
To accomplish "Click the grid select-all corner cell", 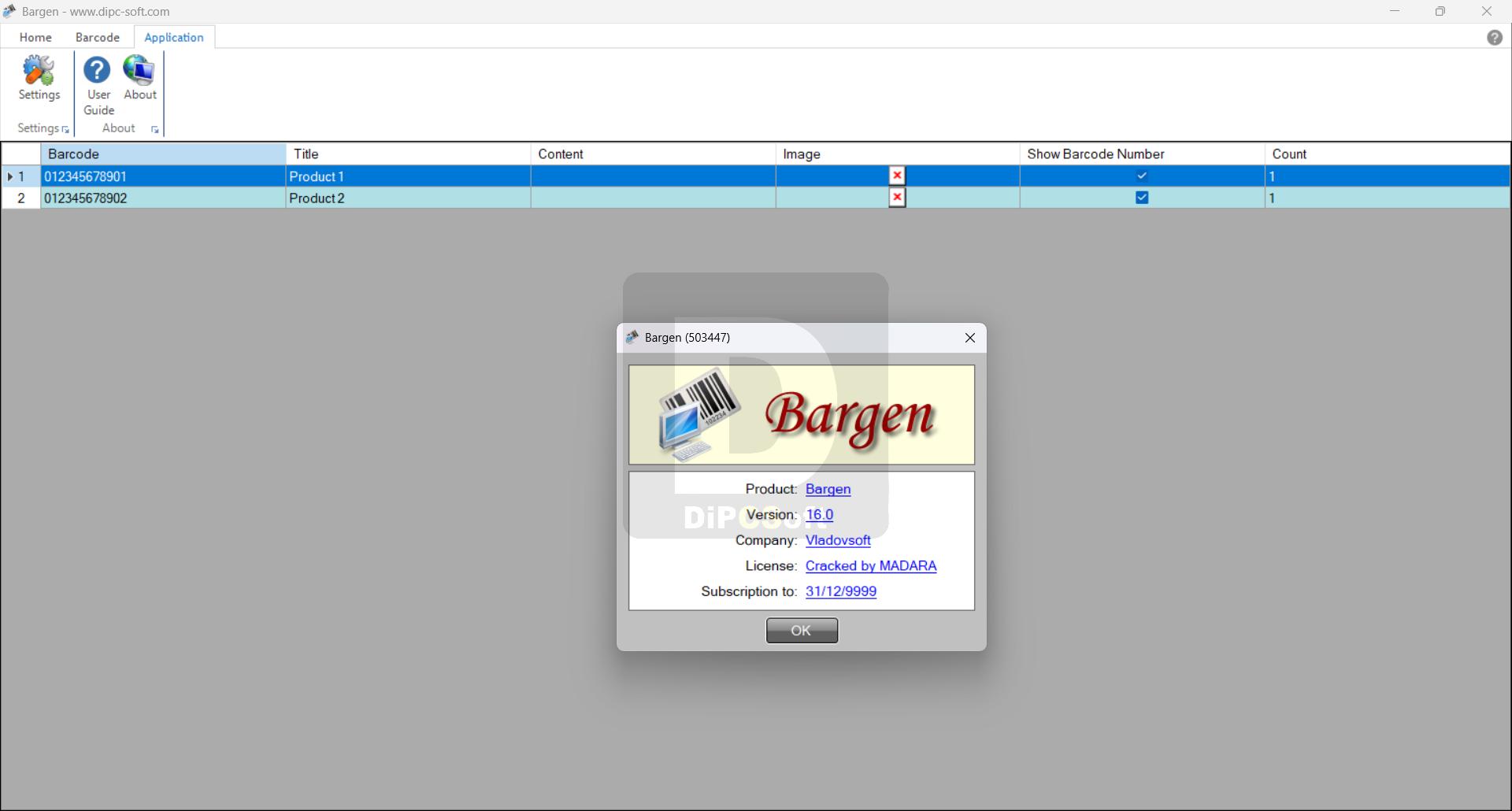I will (x=21, y=154).
